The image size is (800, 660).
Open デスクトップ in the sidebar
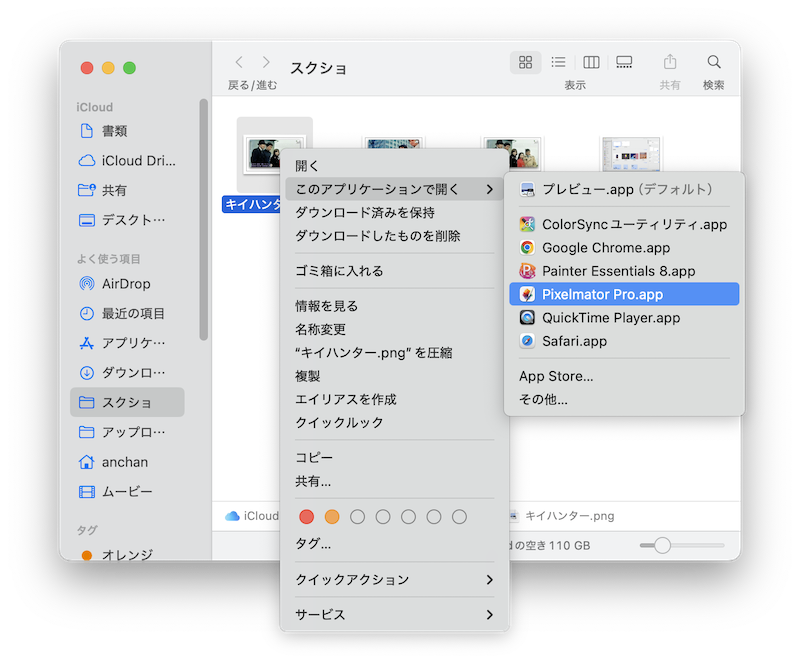(128, 220)
